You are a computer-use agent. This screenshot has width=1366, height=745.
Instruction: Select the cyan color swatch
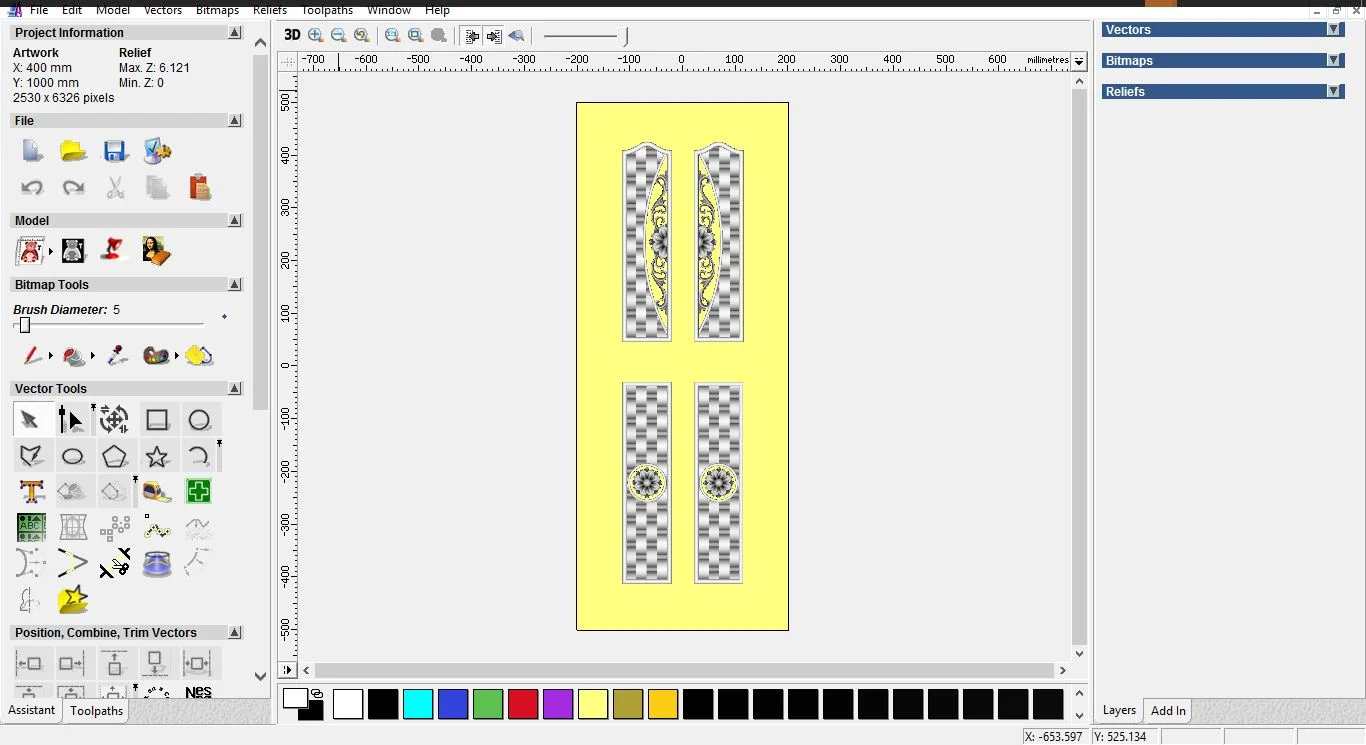pos(417,704)
